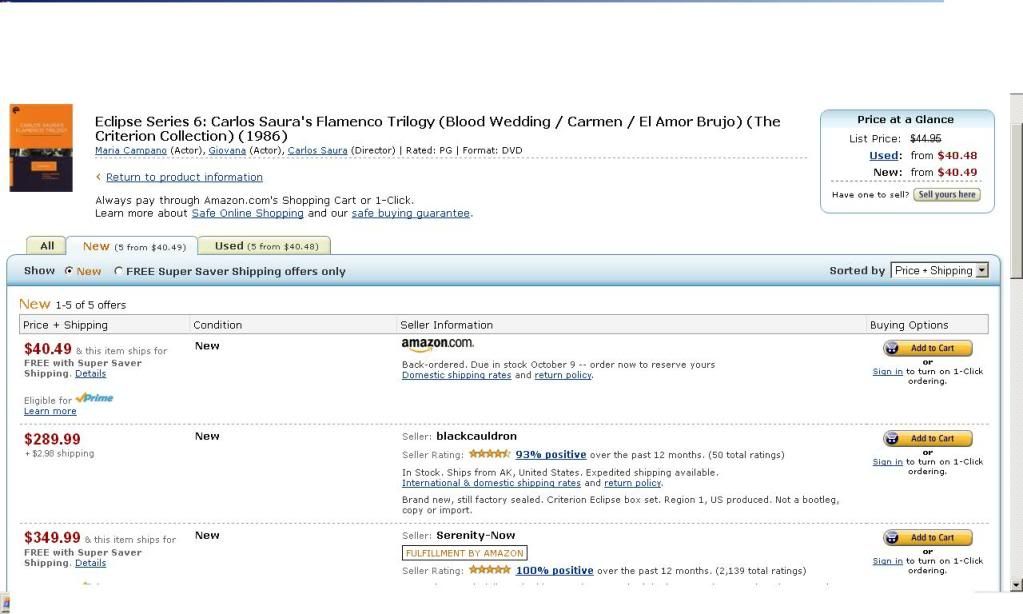Add the $349.99 Serenity-Now offer to cart
This screenshot has width=1023, height=614.
point(928,538)
